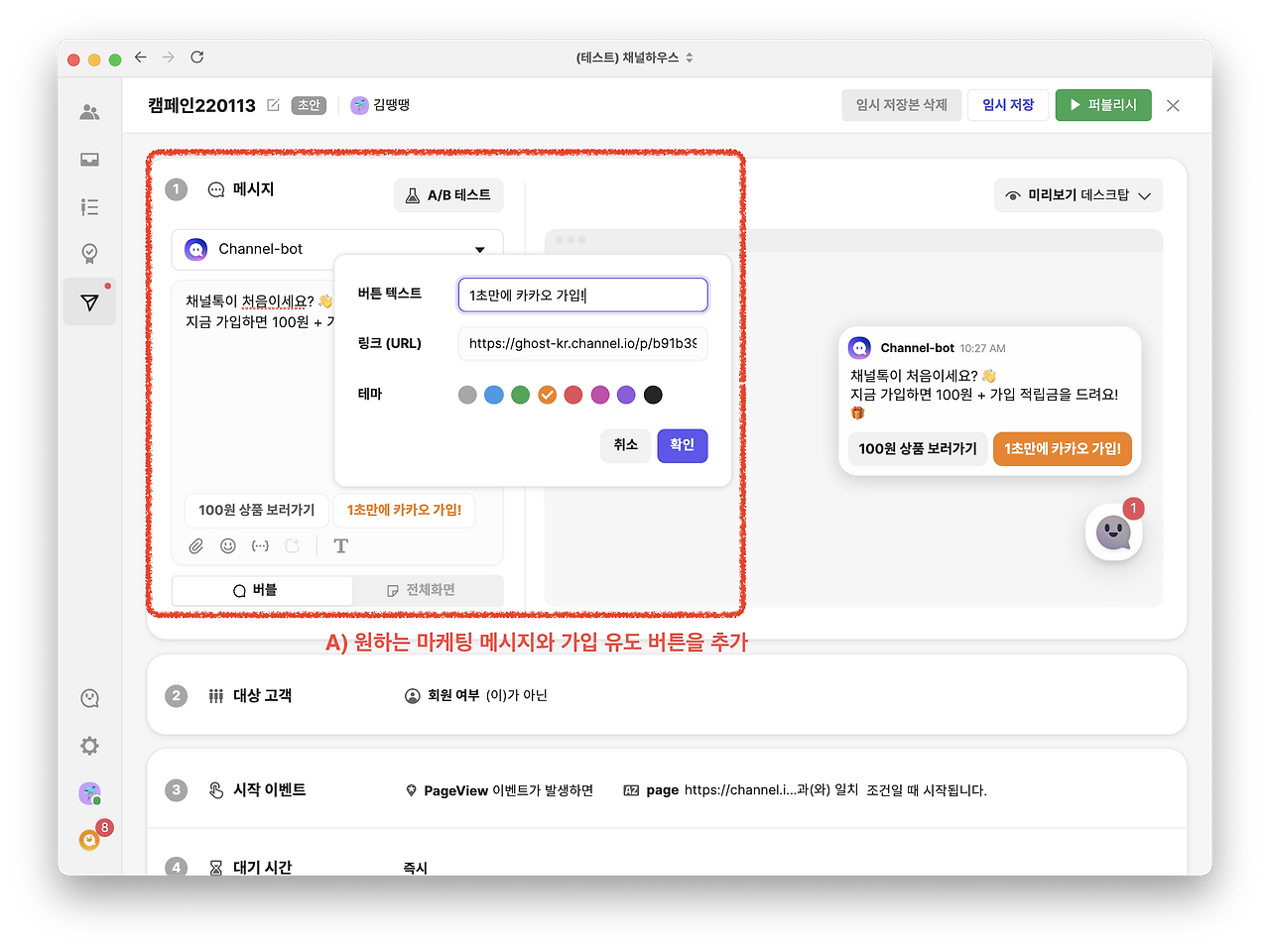Click the 김땡땡 author avatar
The height and width of the screenshot is (952, 1270).
coord(360,105)
